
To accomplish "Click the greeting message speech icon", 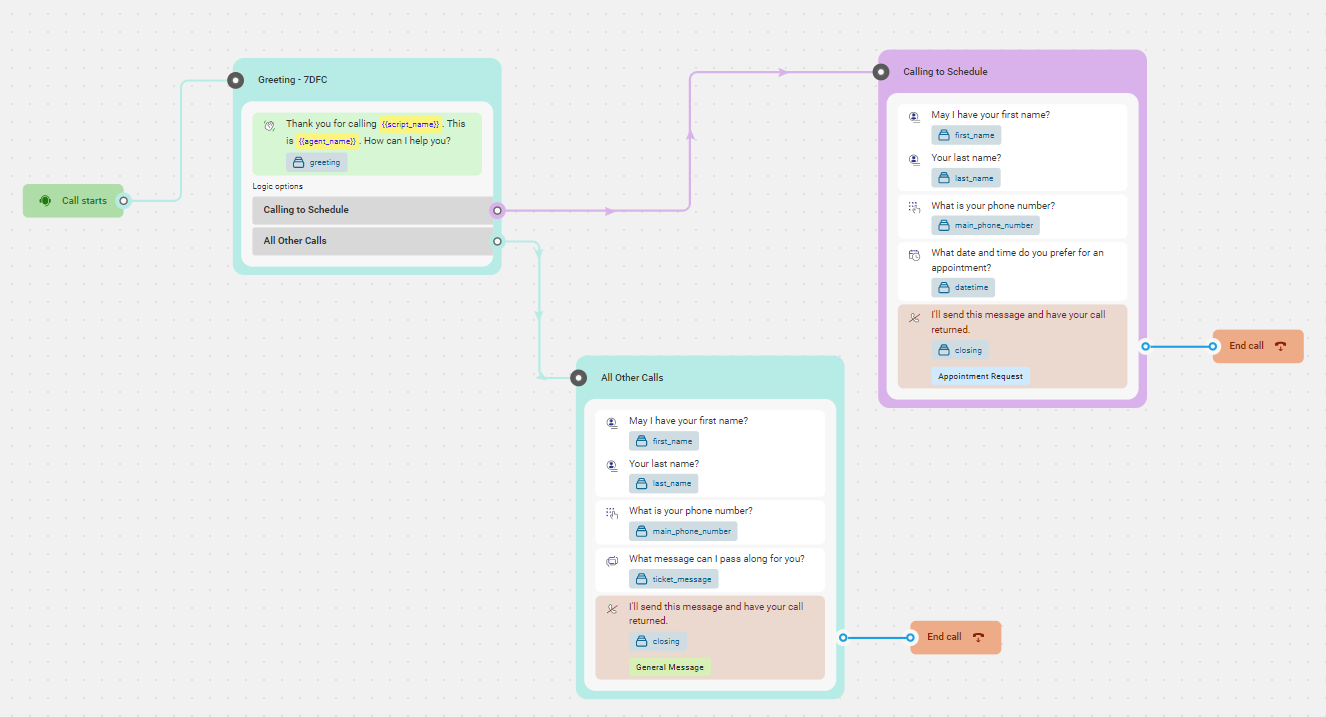I will click(269, 126).
